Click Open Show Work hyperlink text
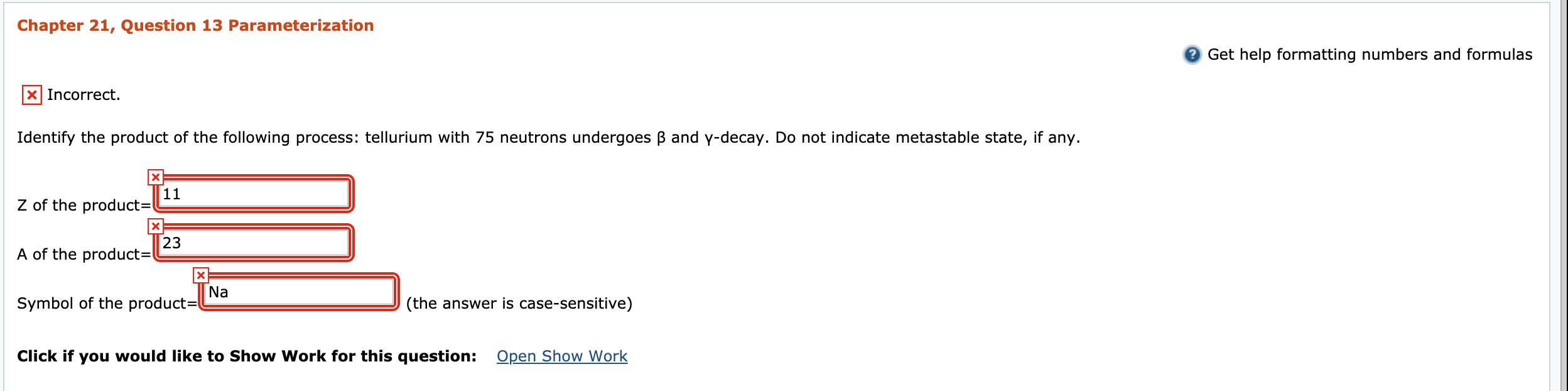The image size is (1568, 391). click(x=562, y=356)
